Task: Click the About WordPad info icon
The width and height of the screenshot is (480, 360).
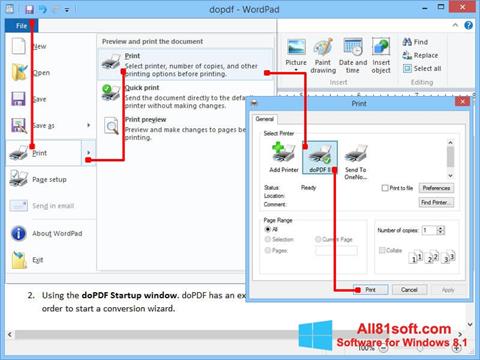Action: [19, 233]
